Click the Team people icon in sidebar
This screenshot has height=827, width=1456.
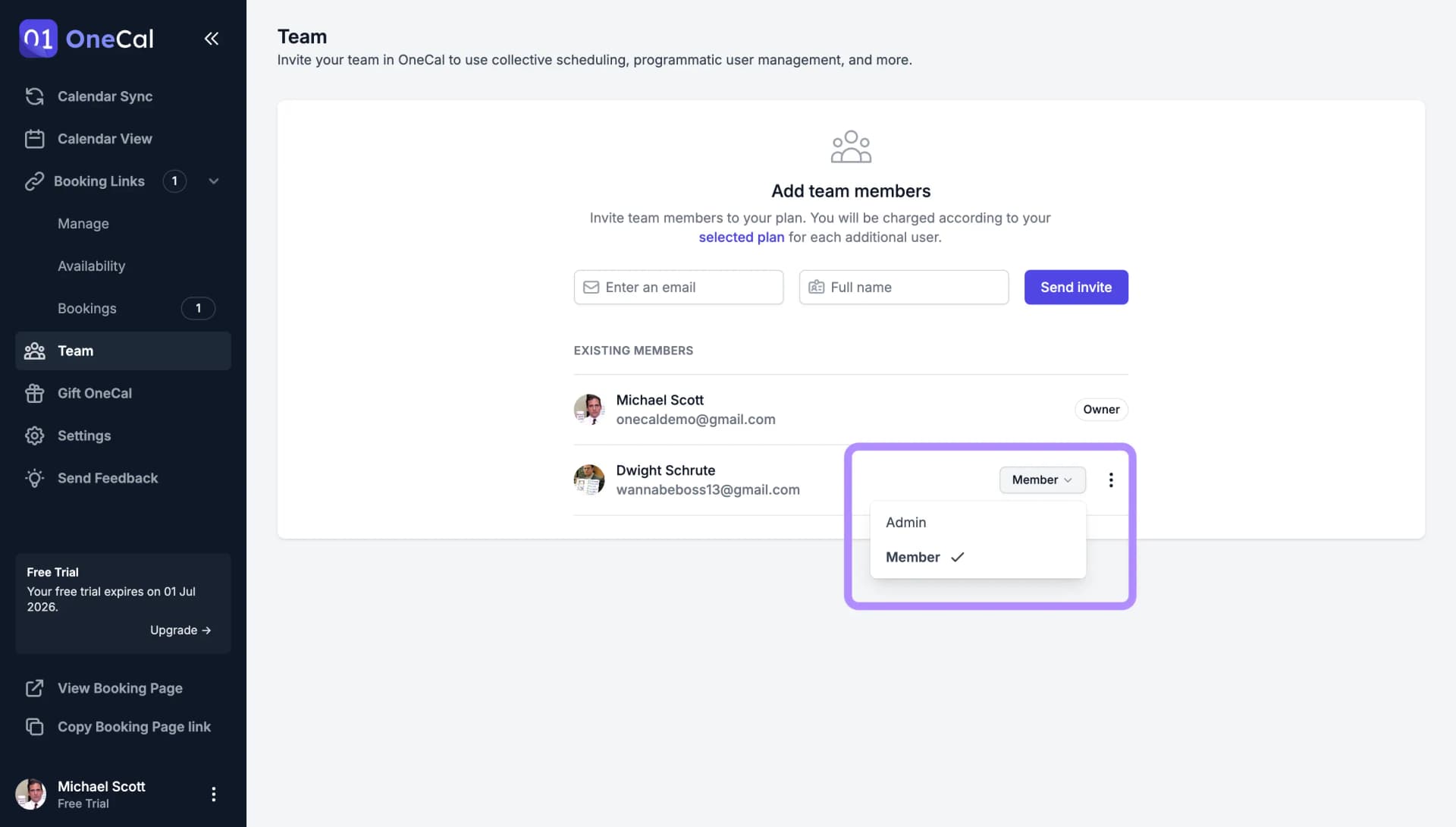pyautogui.click(x=35, y=351)
